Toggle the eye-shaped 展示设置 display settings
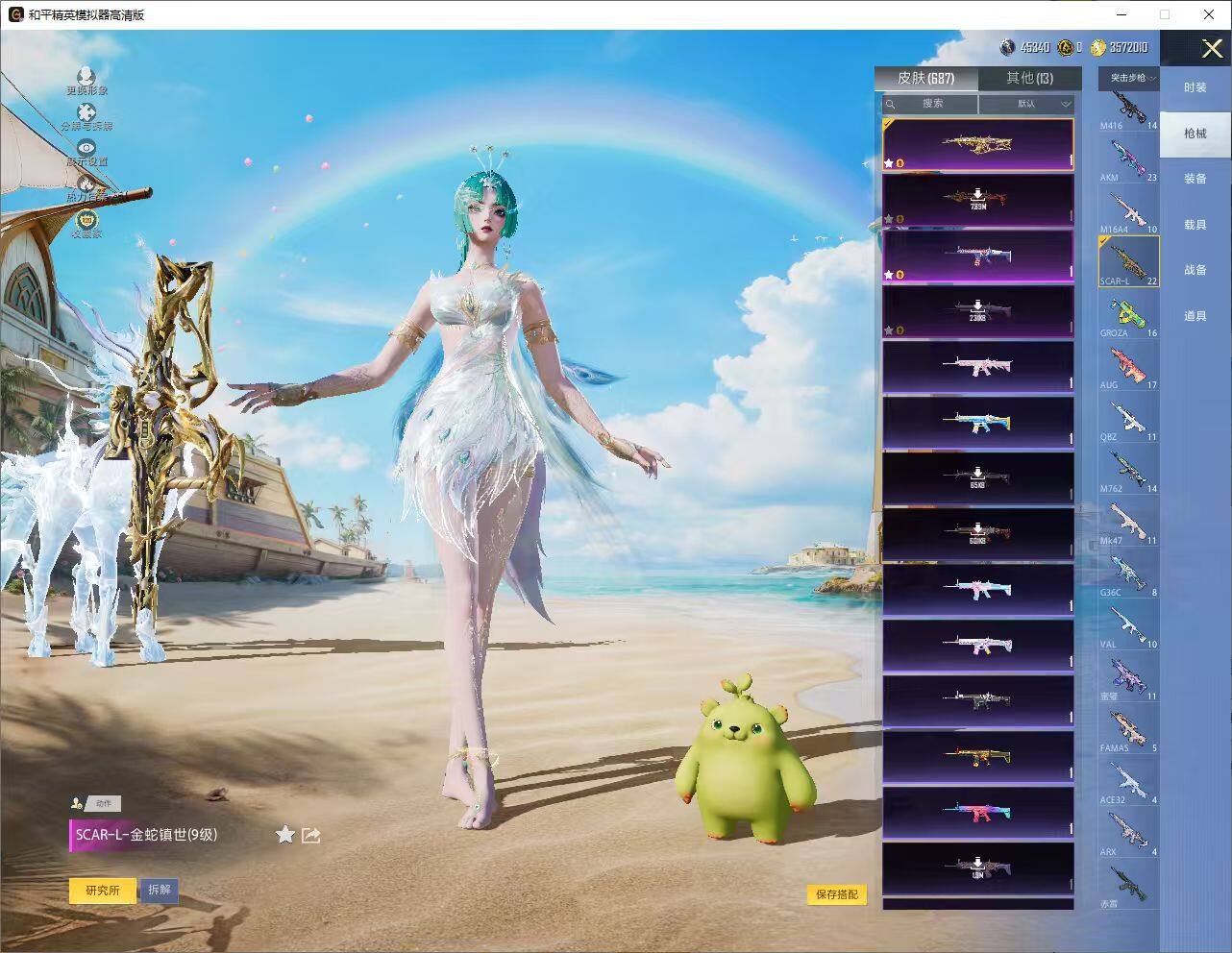The image size is (1232, 953). (86, 148)
